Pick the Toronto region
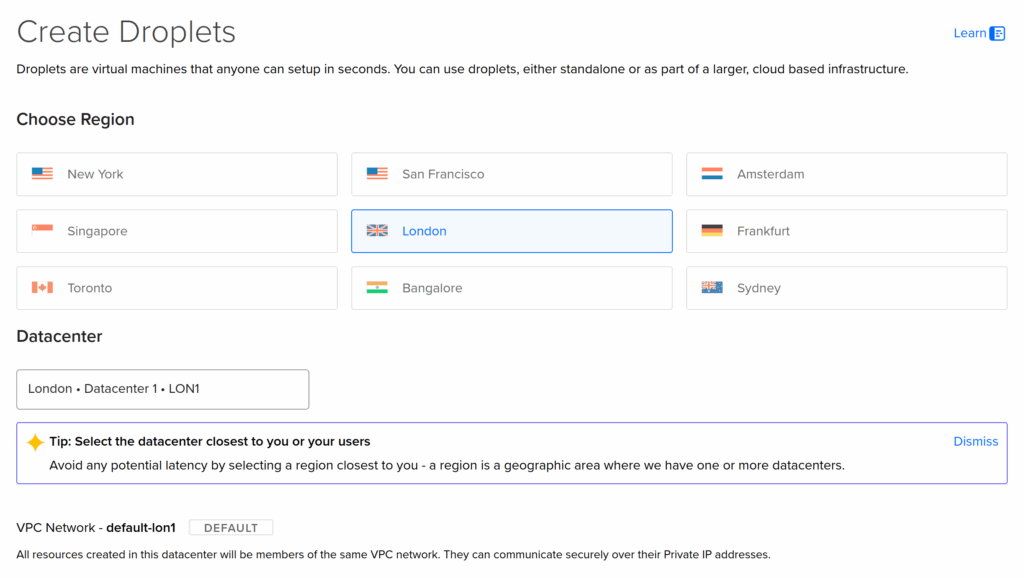 coord(177,288)
